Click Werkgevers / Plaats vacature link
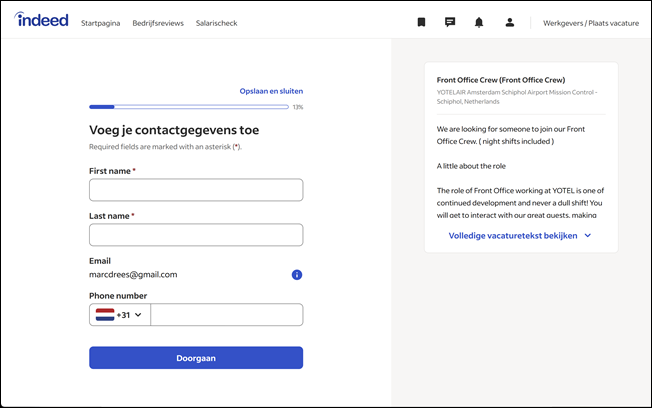This screenshot has width=652, height=408. pos(591,23)
